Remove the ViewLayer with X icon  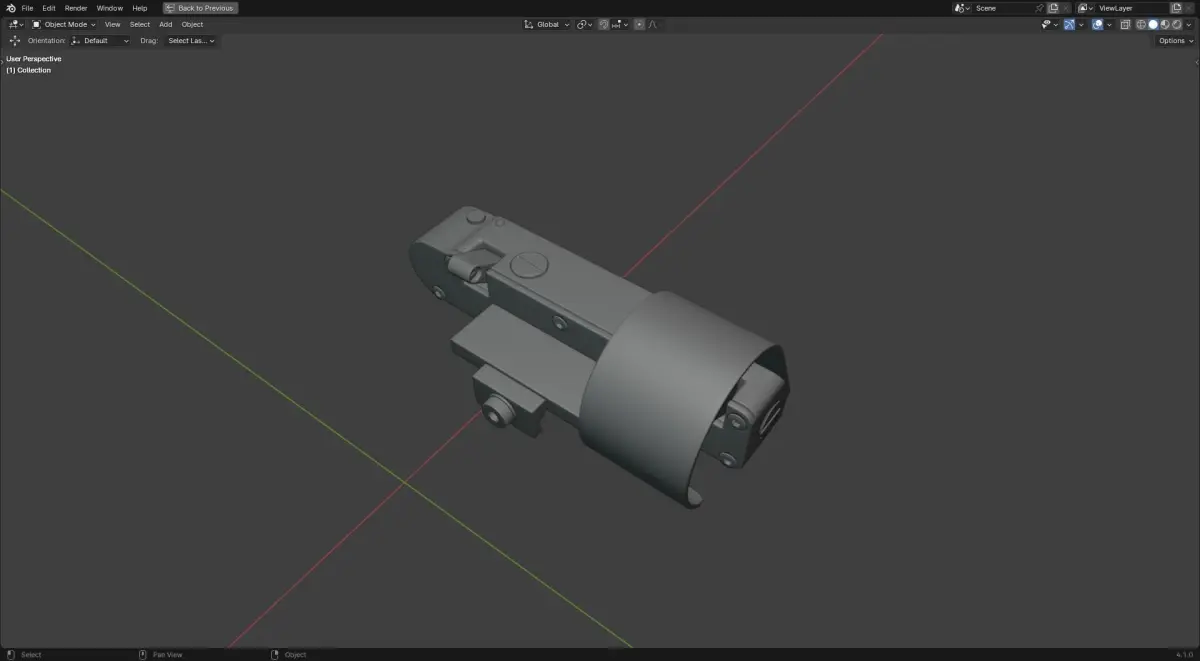coord(1190,8)
